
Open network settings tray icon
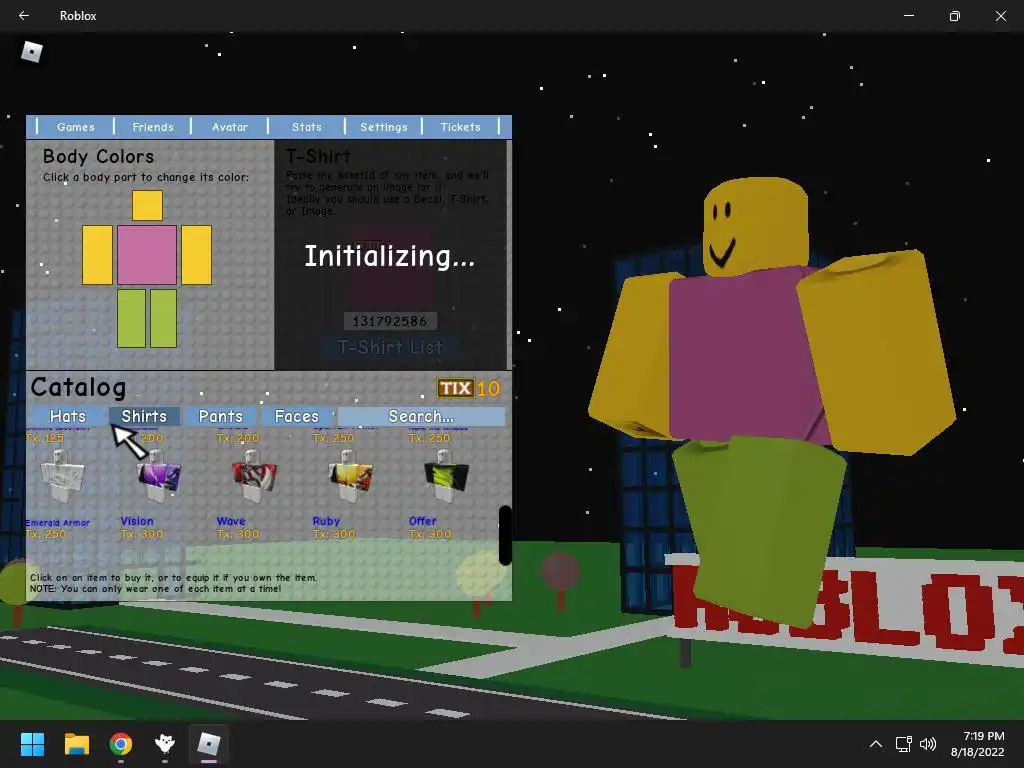click(903, 744)
